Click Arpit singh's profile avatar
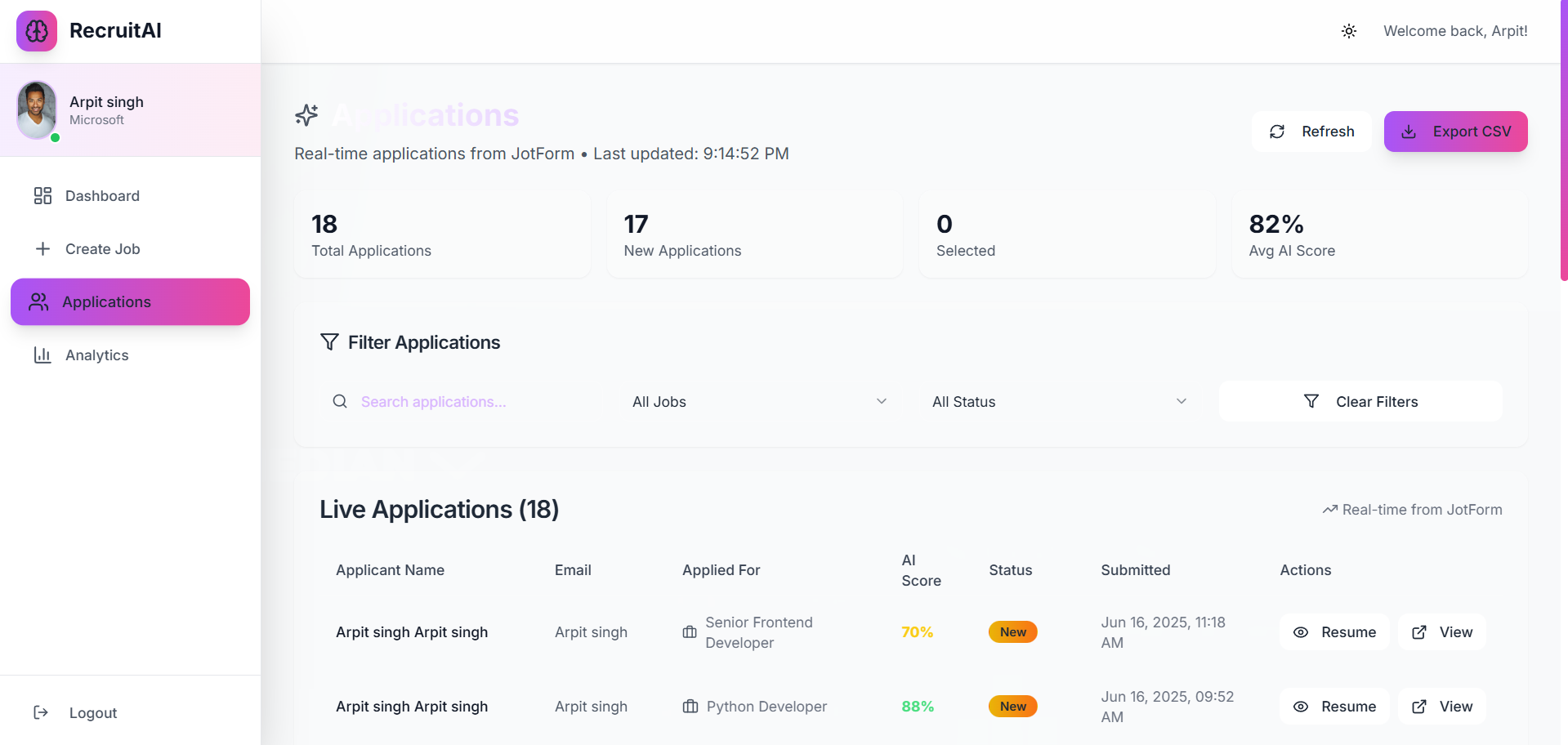Viewport: 1568px width, 745px height. pos(37,109)
